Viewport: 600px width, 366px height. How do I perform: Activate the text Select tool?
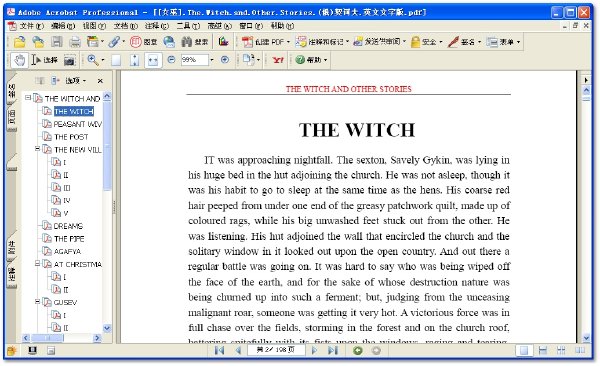pos(44,60)
